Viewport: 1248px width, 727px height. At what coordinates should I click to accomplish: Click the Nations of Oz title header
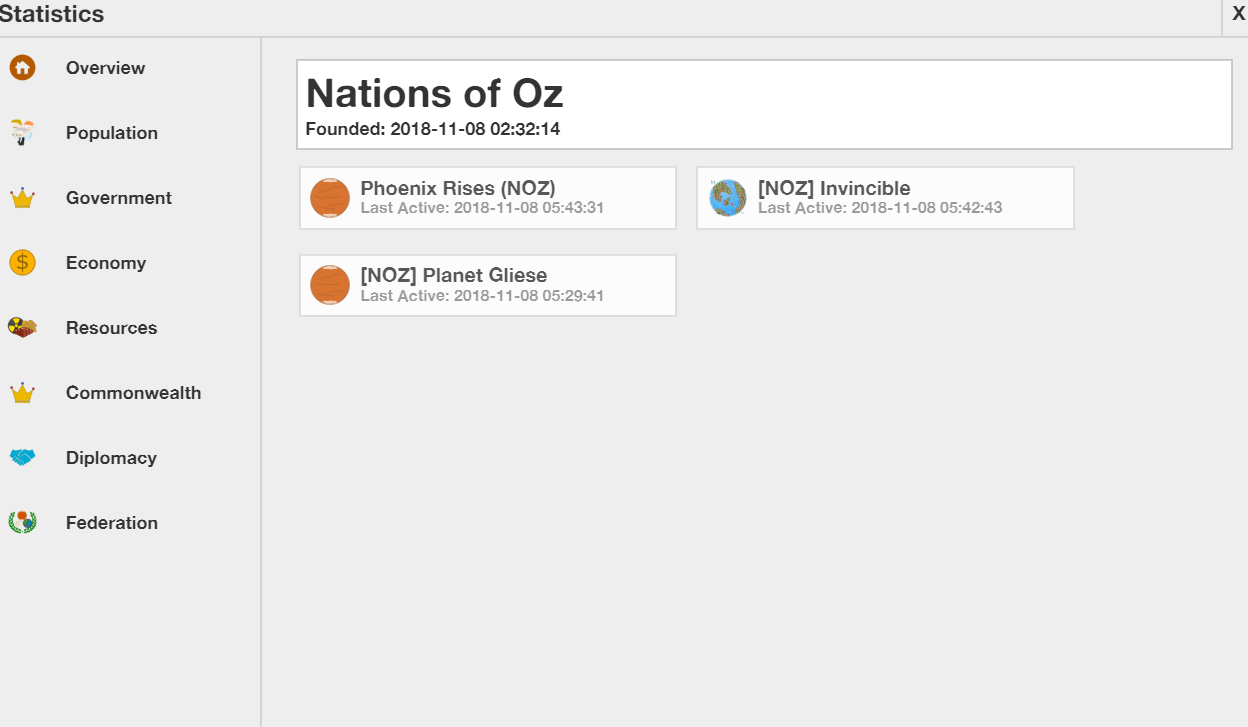point(434,93)
